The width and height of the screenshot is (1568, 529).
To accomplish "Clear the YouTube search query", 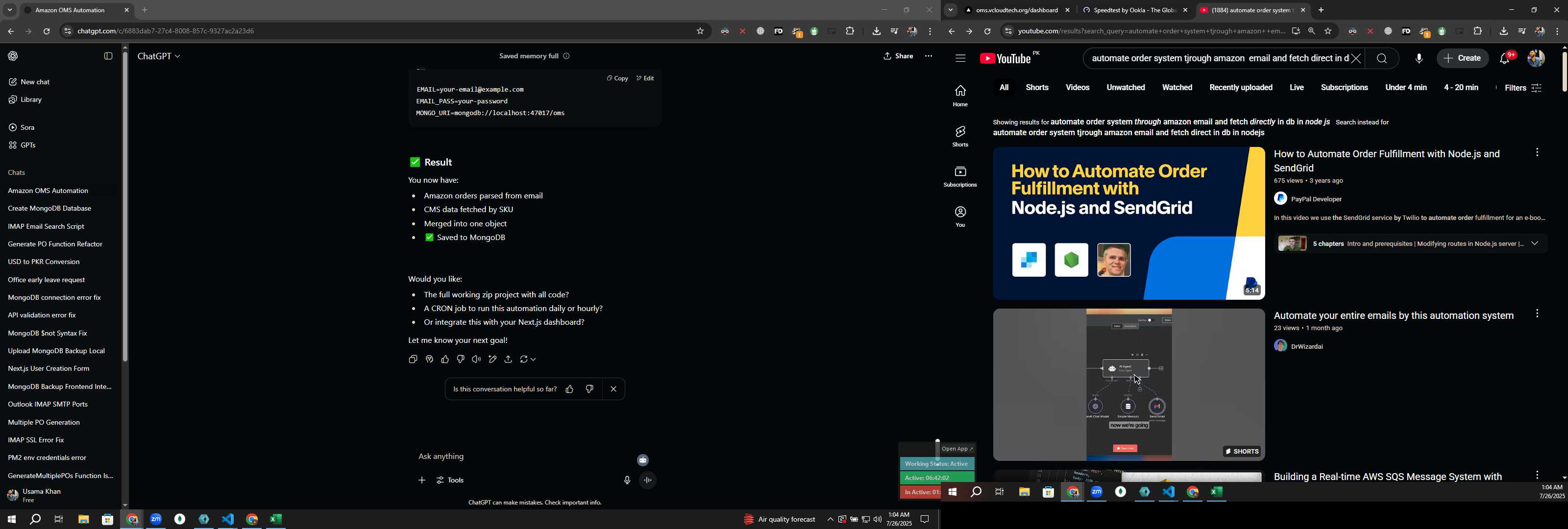I will 1356,59.
